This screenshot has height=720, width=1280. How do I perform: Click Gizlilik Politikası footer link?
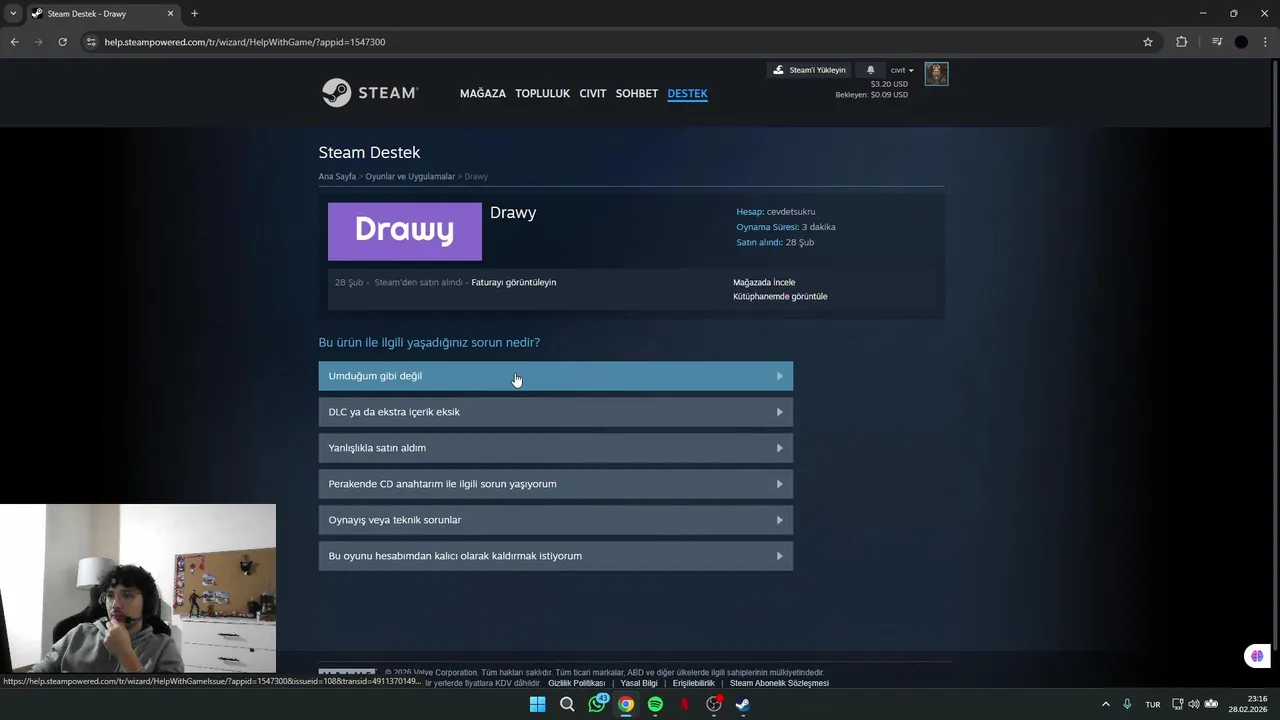coord(576,683)
